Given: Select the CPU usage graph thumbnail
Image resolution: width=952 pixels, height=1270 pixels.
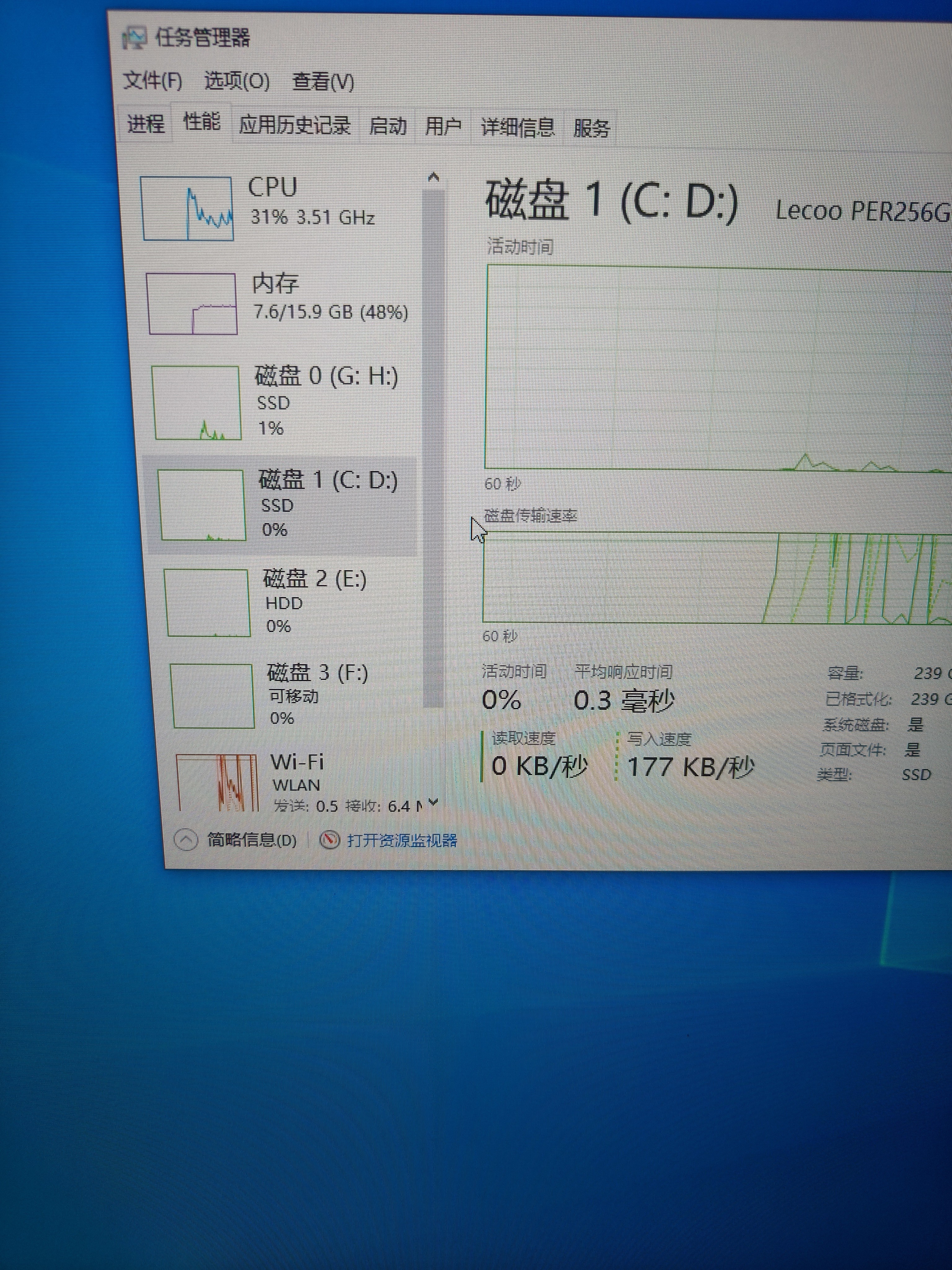Looking at the screenshot, I should click(187, 208).
